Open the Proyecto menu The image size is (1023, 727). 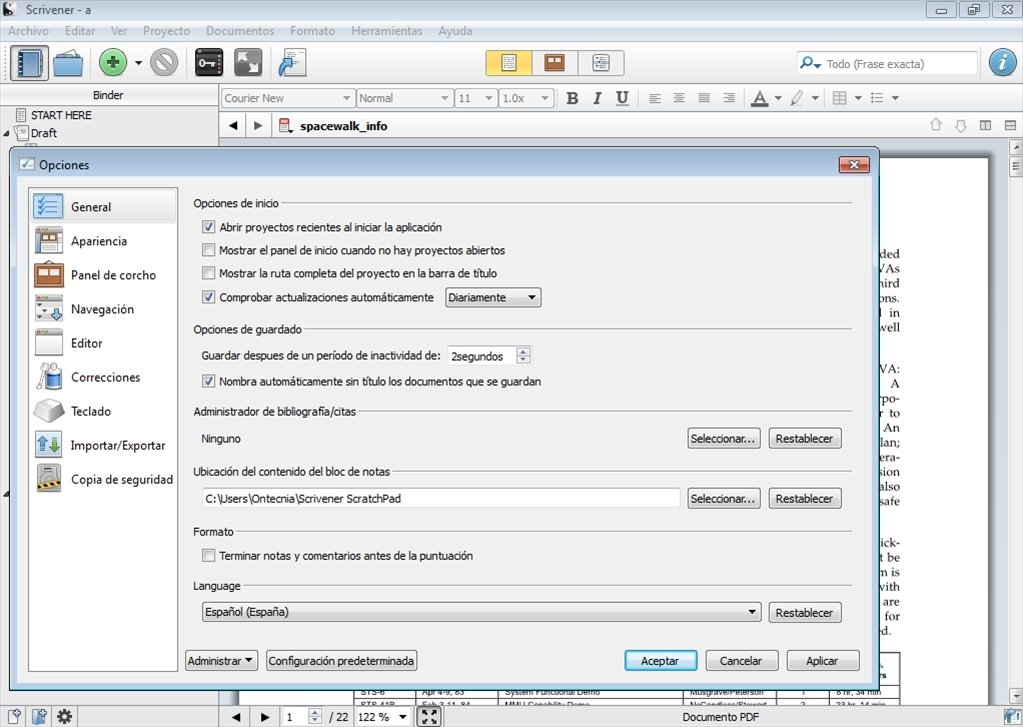(x=166, y=31)
